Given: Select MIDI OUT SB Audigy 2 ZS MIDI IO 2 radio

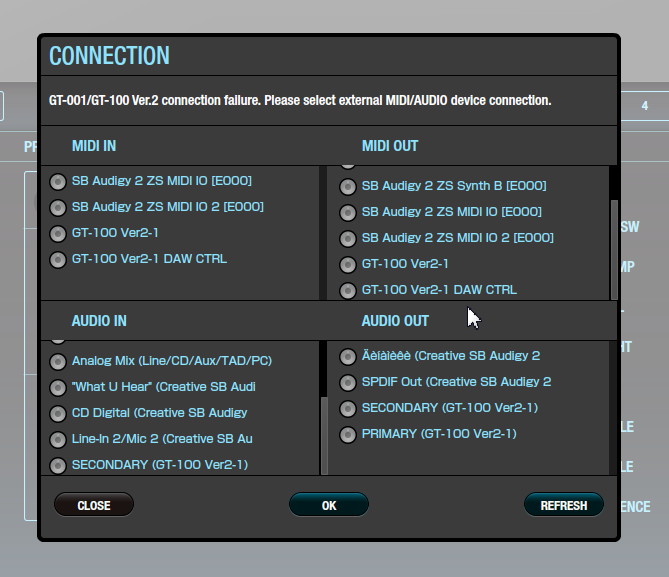Looking at the screenshot, I should coord(348,239).
